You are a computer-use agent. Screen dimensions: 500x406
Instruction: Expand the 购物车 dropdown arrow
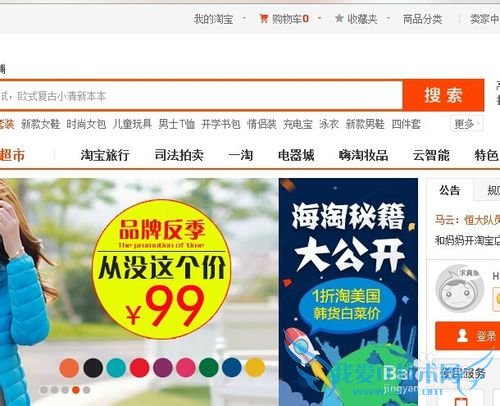coord(319,18)
